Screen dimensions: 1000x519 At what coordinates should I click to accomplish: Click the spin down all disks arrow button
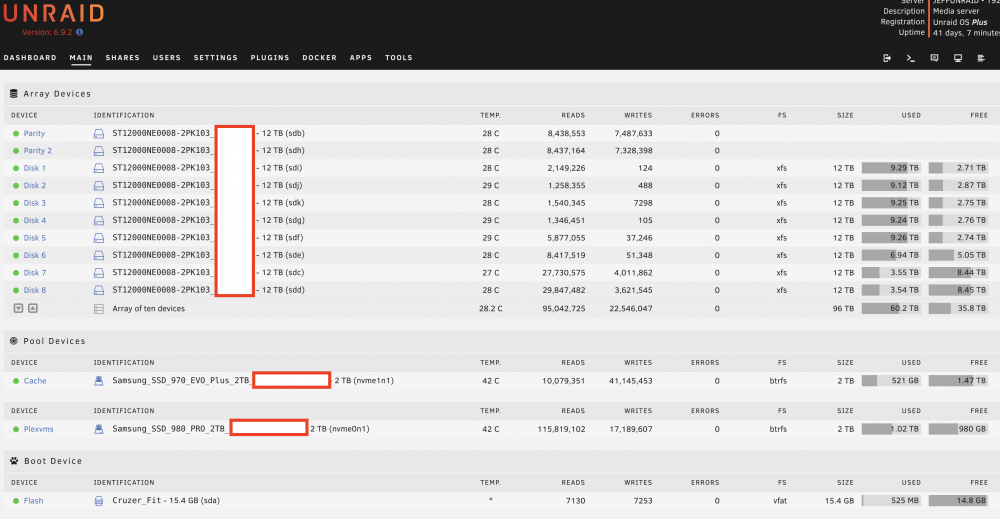pyautogui.click(x=18, y=308)
